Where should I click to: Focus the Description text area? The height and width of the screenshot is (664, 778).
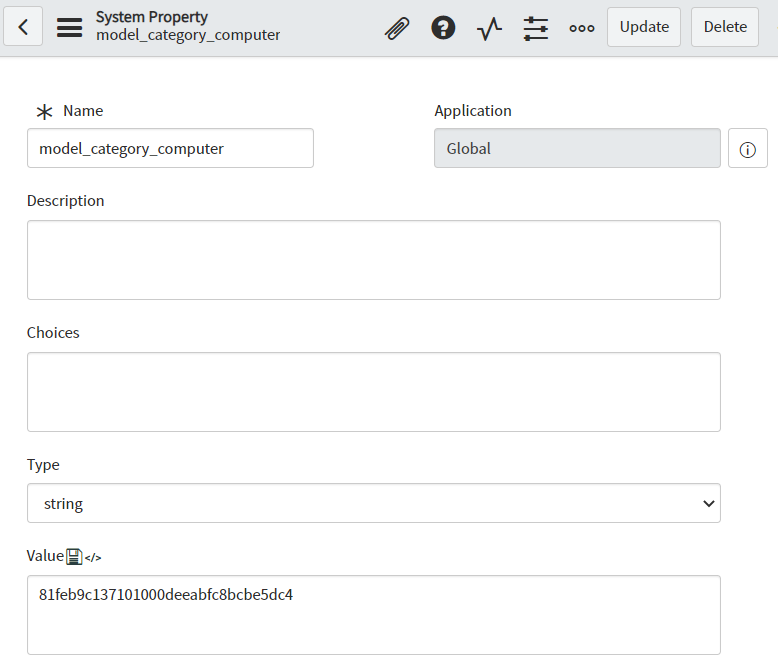373,260
